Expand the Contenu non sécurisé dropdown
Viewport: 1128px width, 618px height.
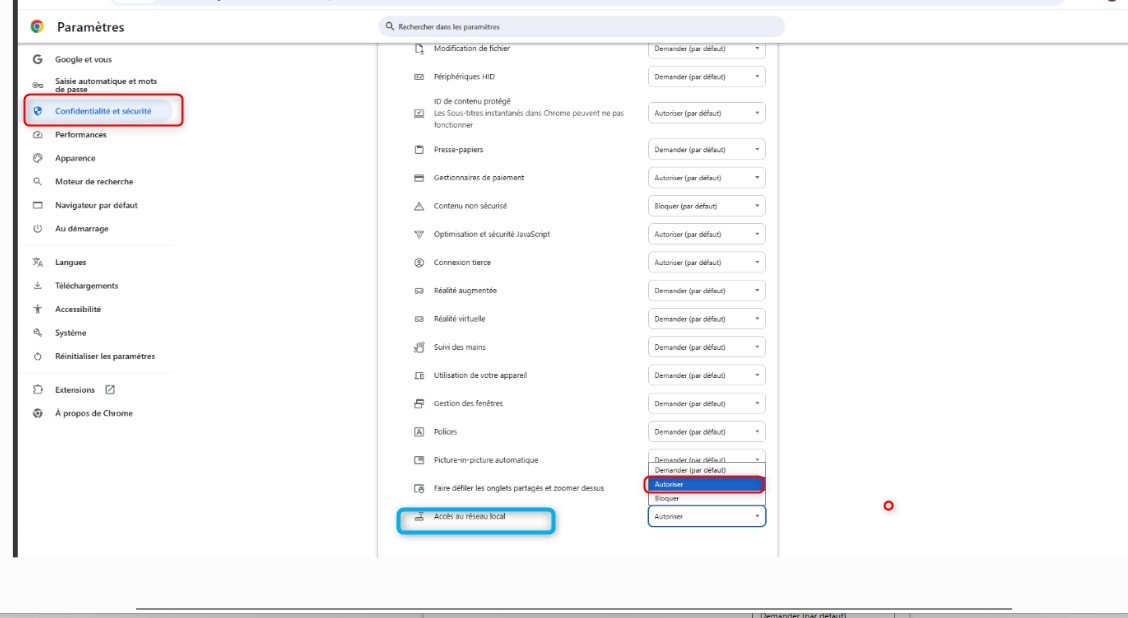coord(706,206)
